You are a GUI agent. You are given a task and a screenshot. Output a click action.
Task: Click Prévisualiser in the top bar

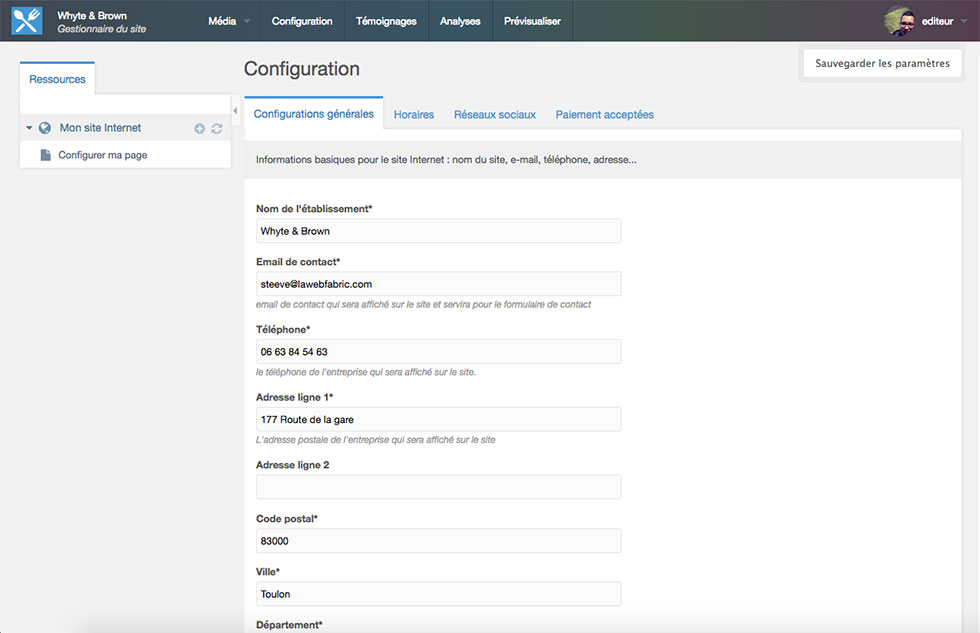[532, 21]
